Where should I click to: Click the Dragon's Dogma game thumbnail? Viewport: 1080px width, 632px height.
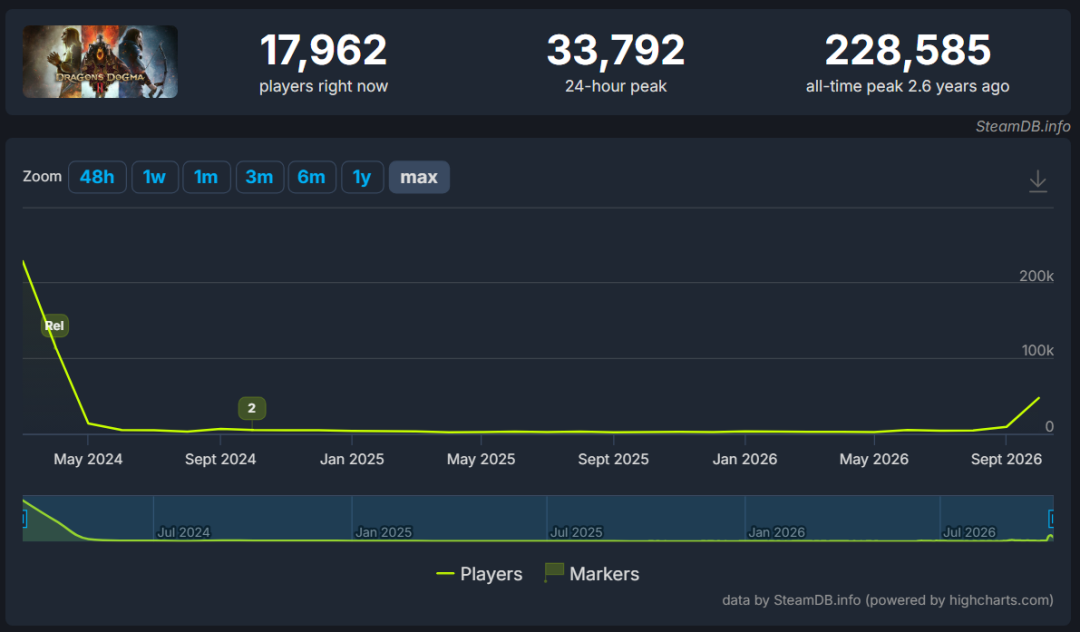101,62
